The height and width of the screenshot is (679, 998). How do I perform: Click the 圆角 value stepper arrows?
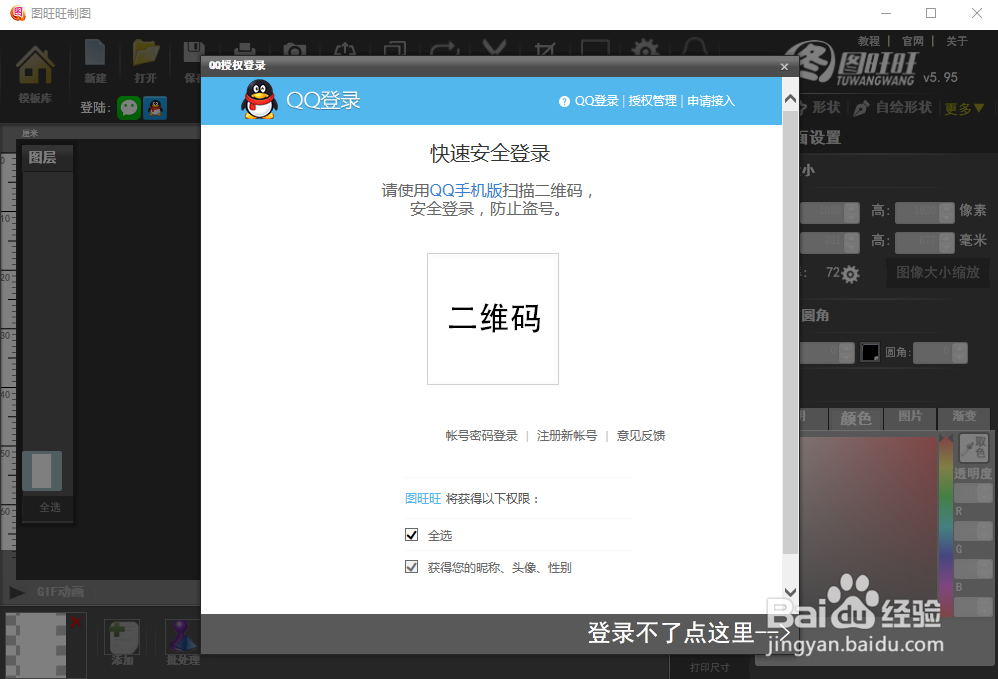coord(959,353)
